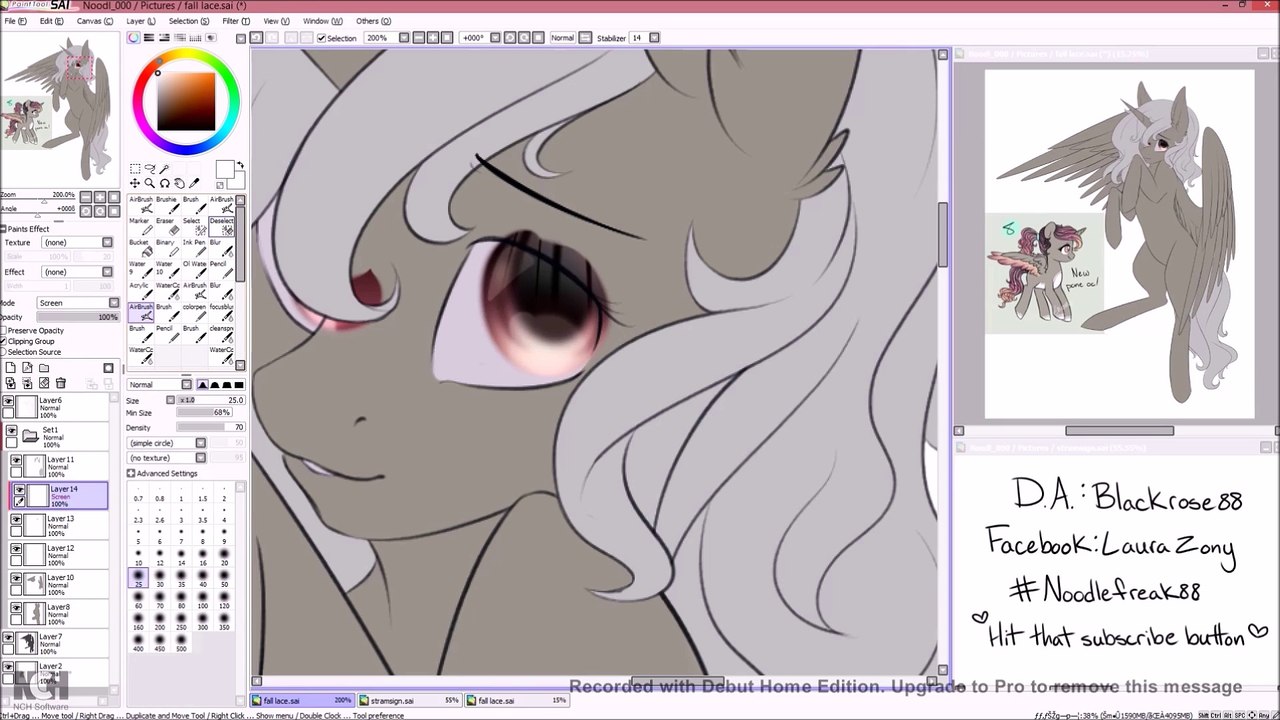The image size is (1280, 720).
Task: Undo using the toolbar arrow
Action: (x=257, y=38)
